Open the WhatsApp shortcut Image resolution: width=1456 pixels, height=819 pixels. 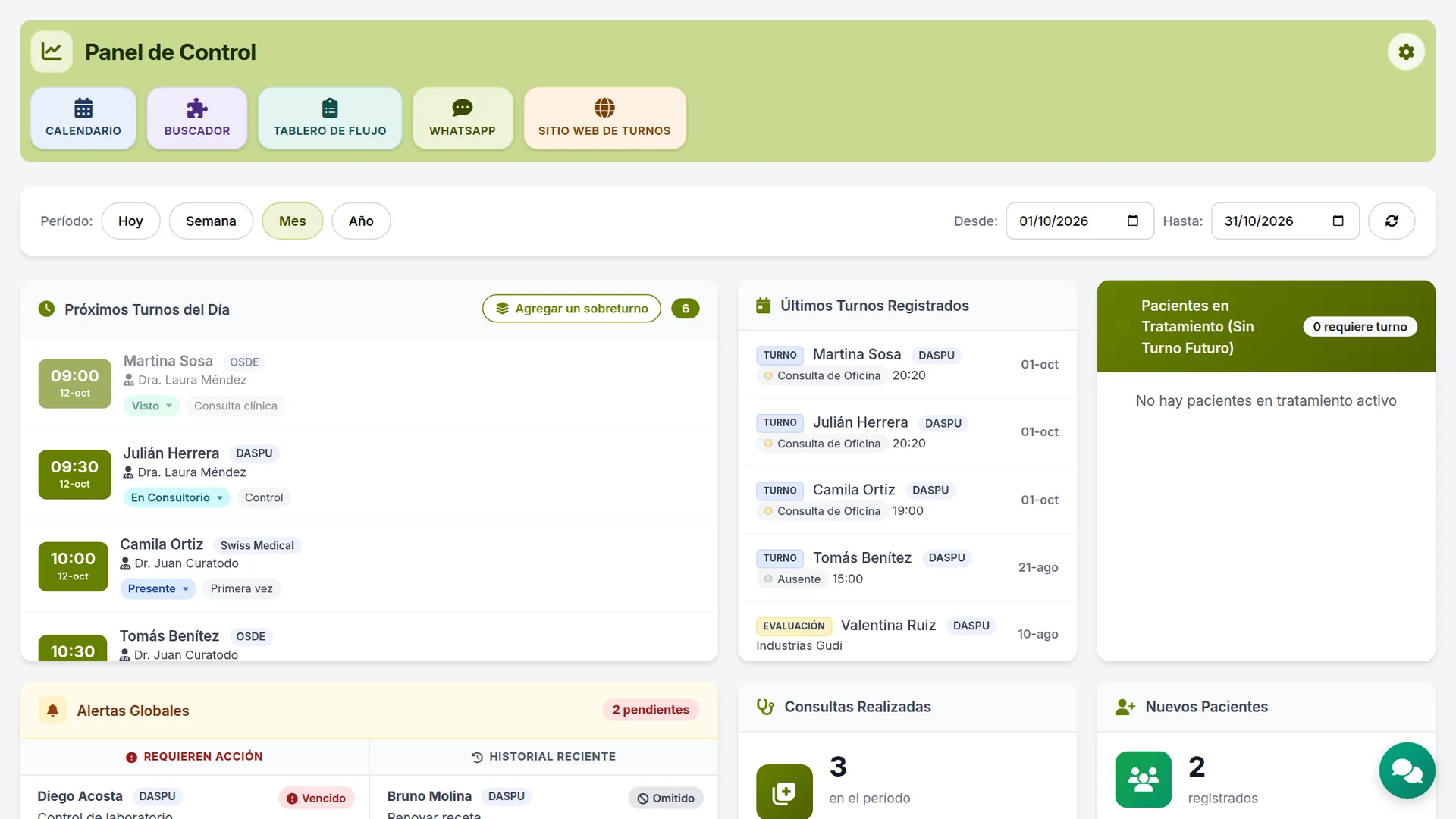pyautogui.click(x=463, y=118)
